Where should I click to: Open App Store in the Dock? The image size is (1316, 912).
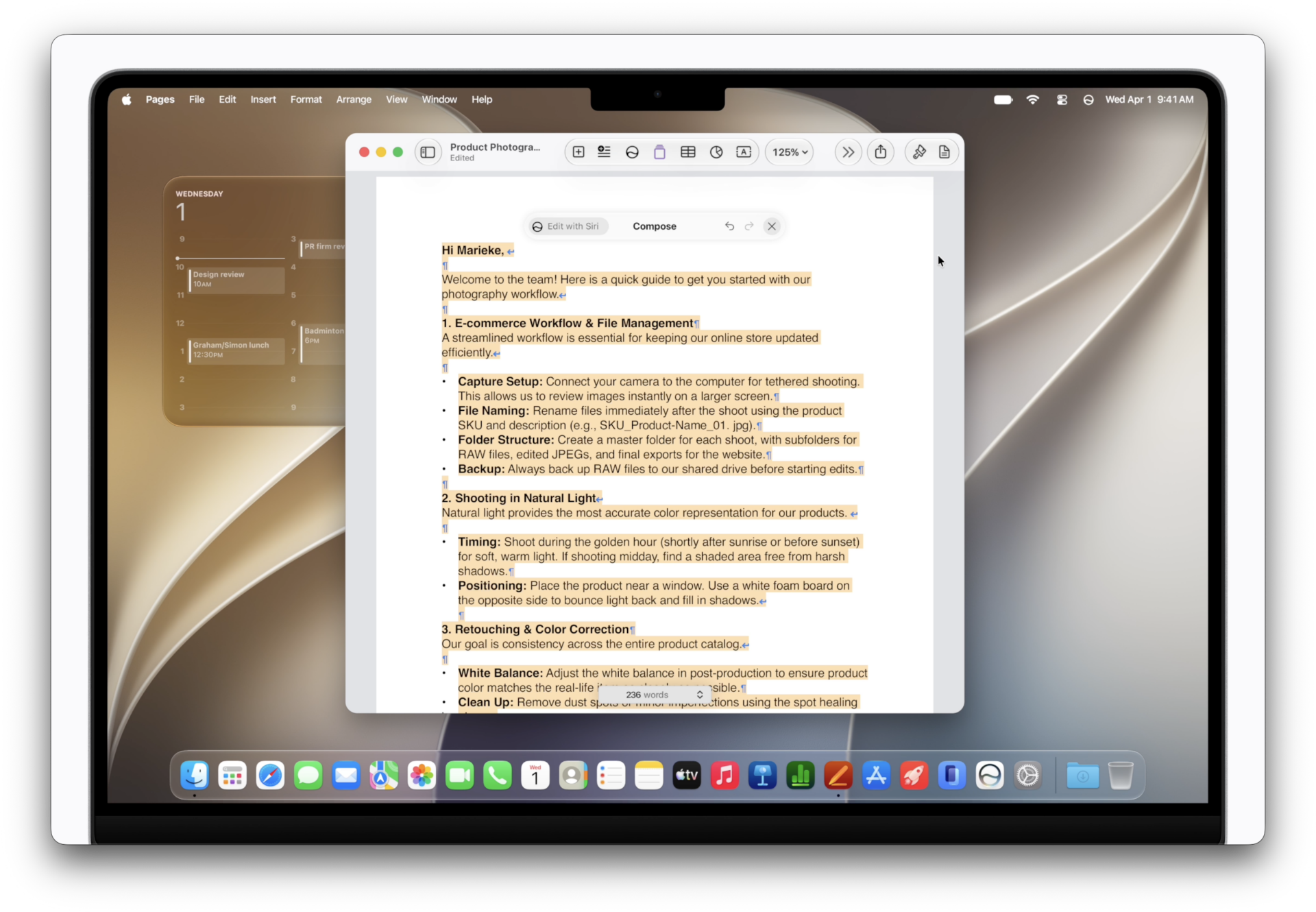point(876,776)
